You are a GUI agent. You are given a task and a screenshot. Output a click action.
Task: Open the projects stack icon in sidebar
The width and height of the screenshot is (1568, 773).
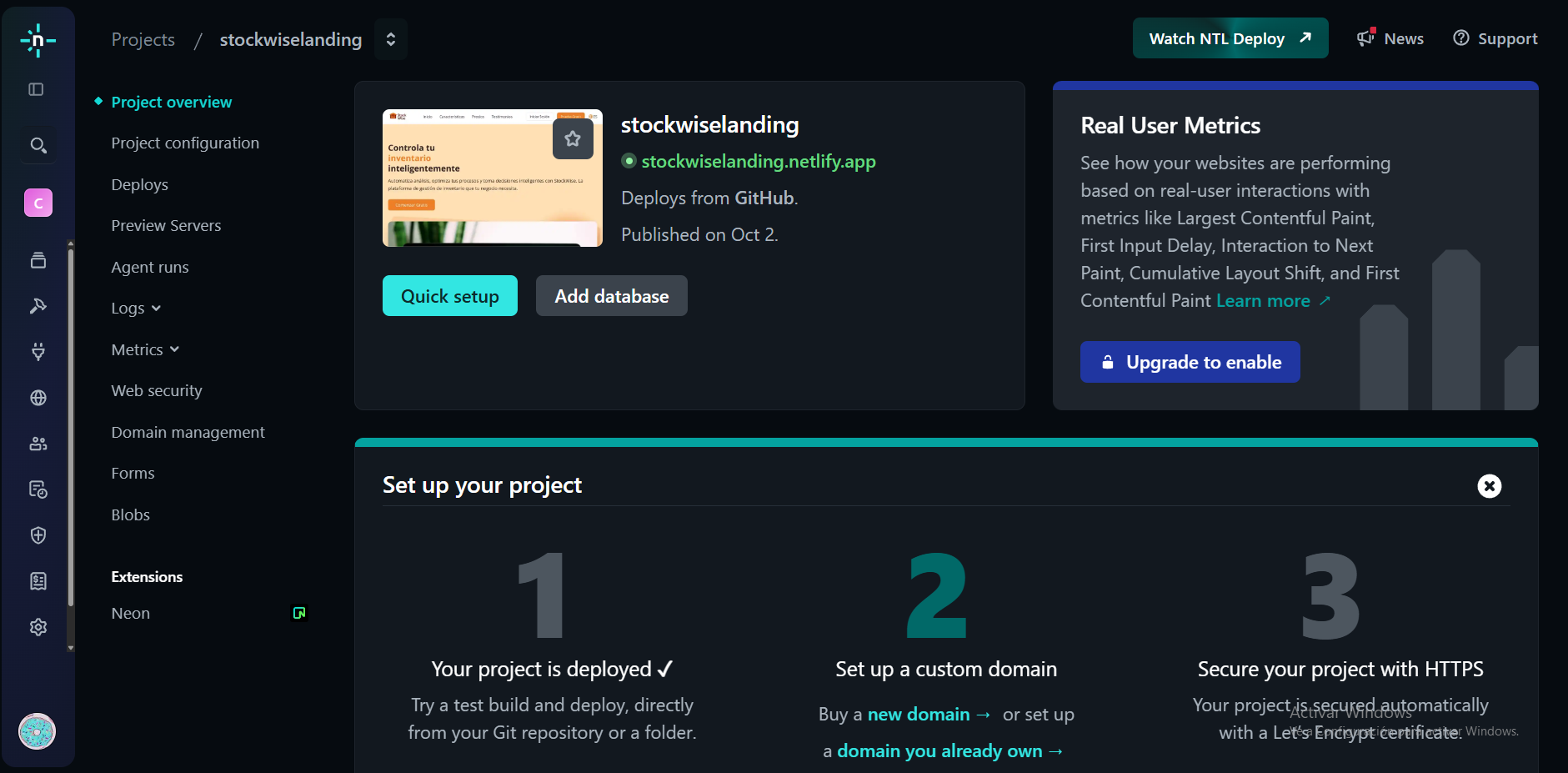click(x=38, y=260)
